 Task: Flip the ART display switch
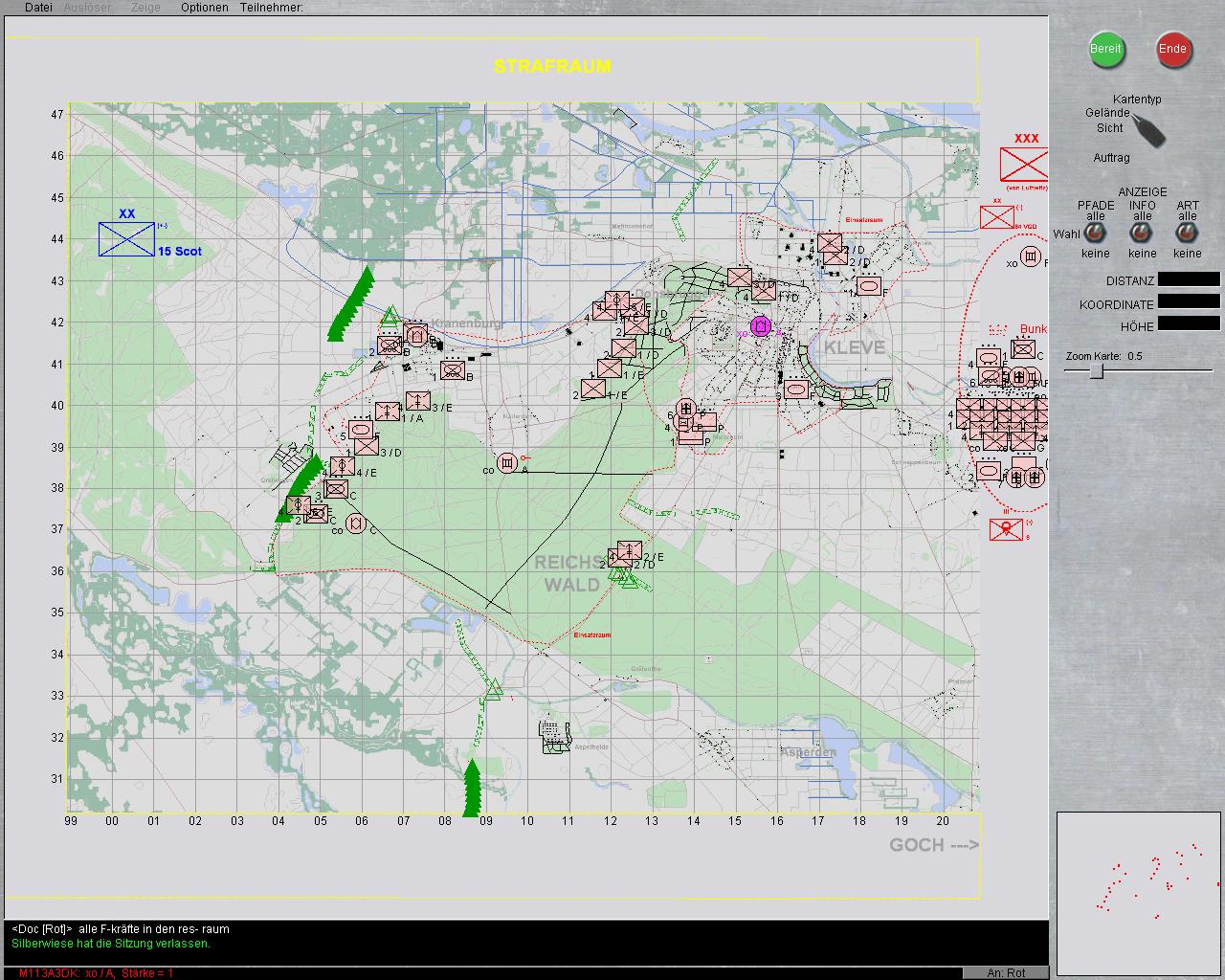coord(1187,234)
